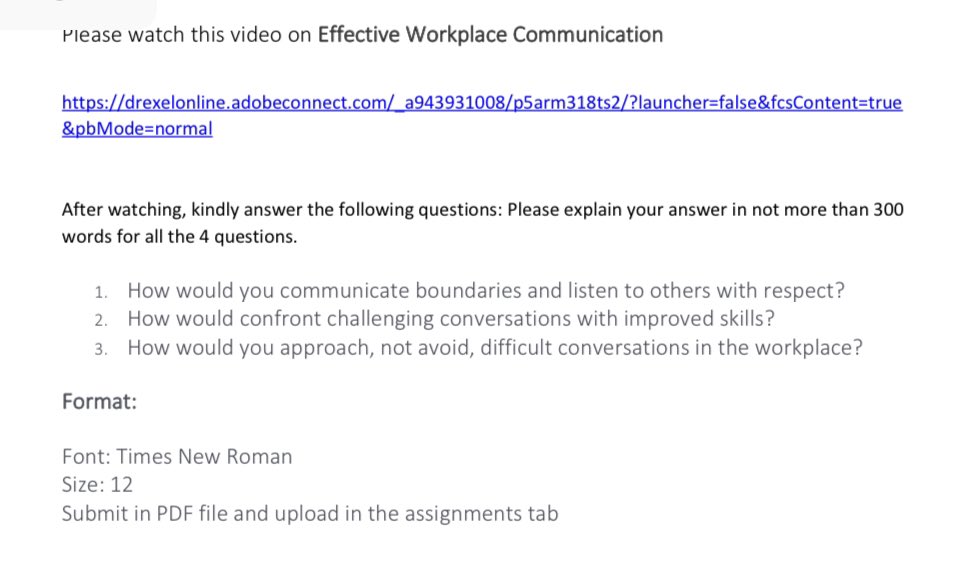
Task: Click 'Size: 12' line
Action: (97, 485)
